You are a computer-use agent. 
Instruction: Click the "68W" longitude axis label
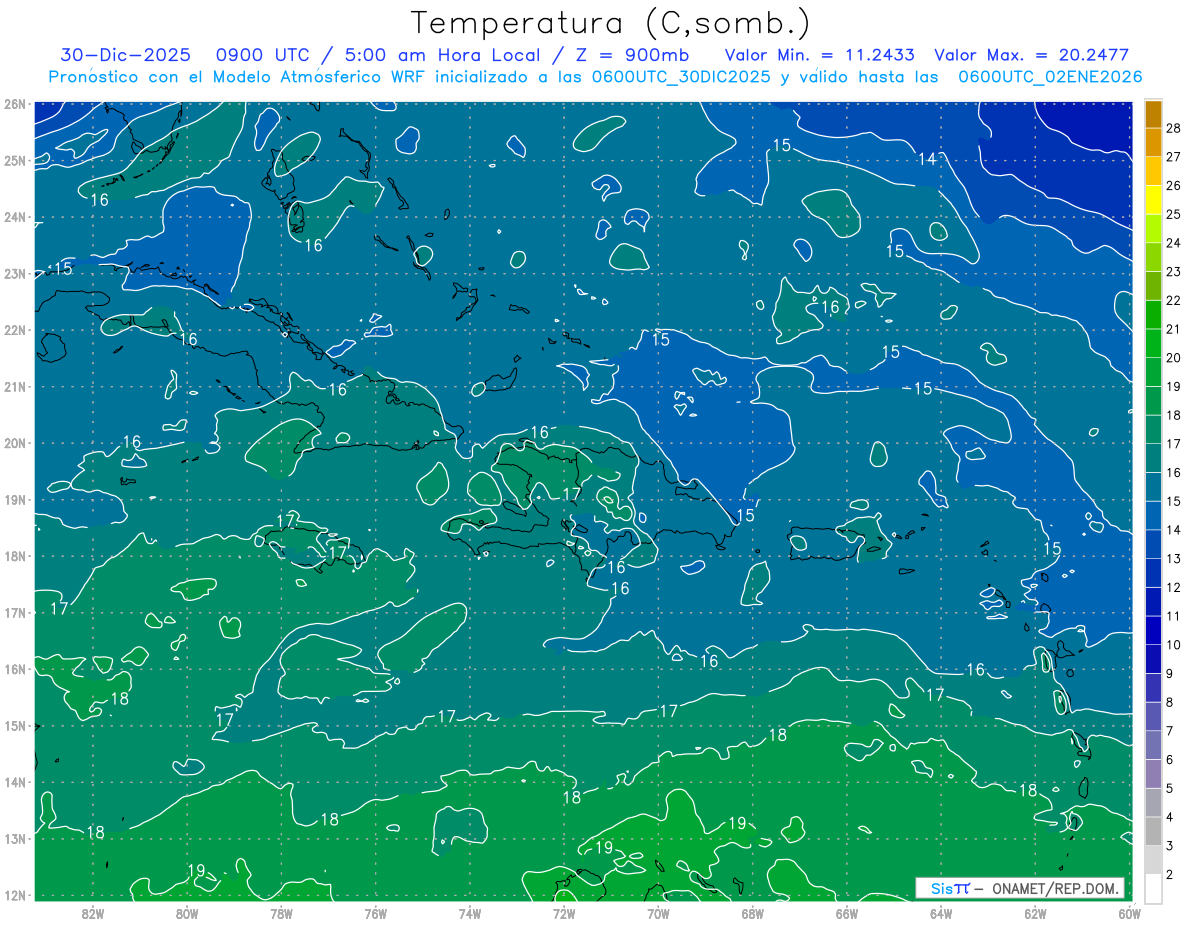pos(753,913)
